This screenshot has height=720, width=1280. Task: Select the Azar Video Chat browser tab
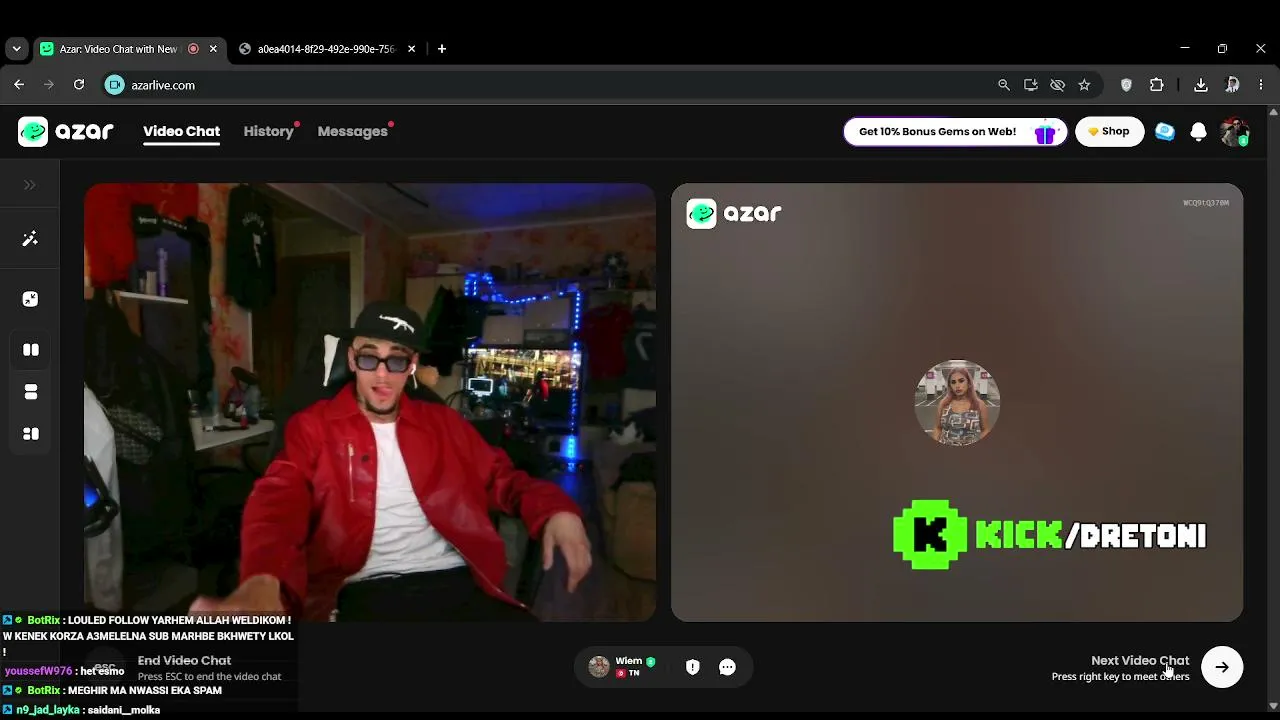point(118,49)
